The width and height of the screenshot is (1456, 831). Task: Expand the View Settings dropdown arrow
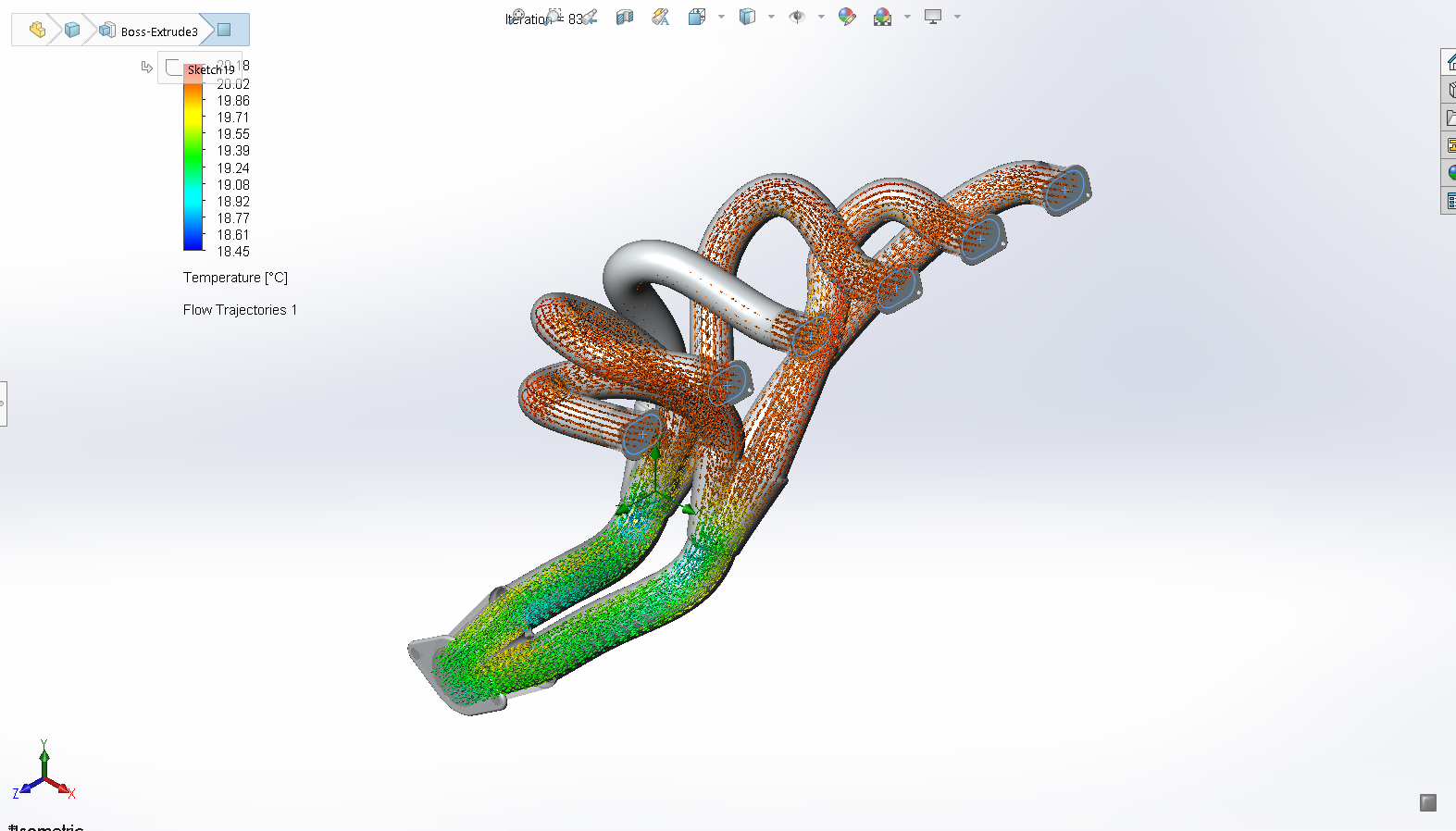click(x=957, y=17)
